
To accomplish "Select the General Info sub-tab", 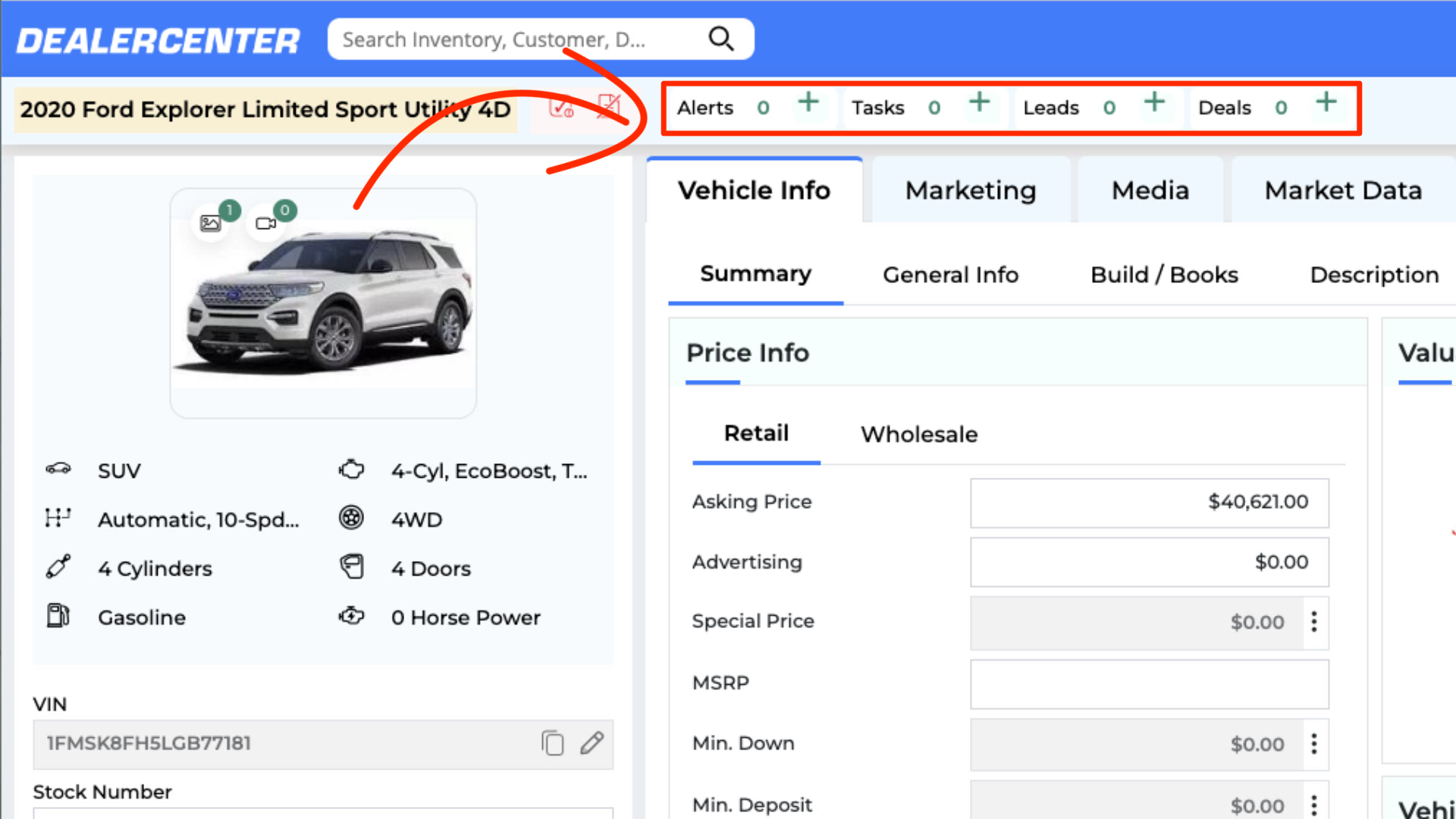I will point(950,275).
